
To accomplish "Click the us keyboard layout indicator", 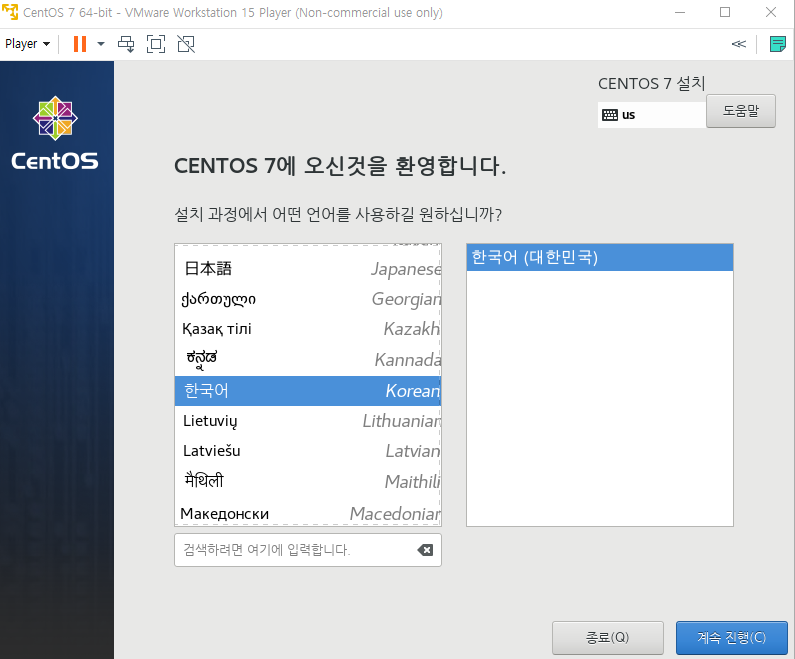I will click(x=652, y=115).
